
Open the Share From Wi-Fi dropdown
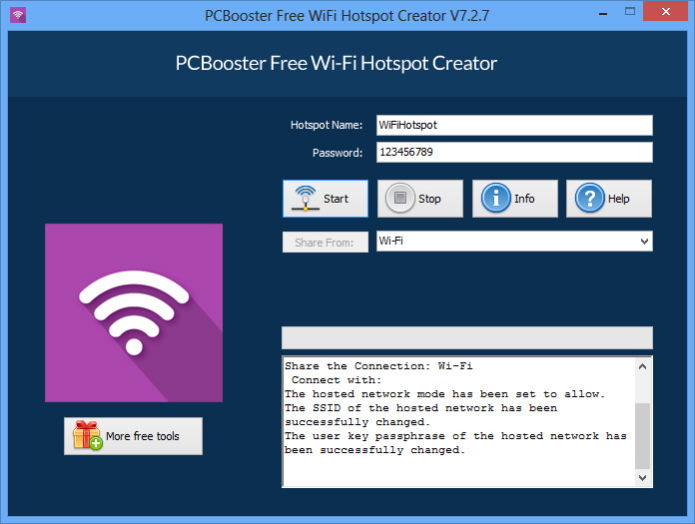[514, 241]
